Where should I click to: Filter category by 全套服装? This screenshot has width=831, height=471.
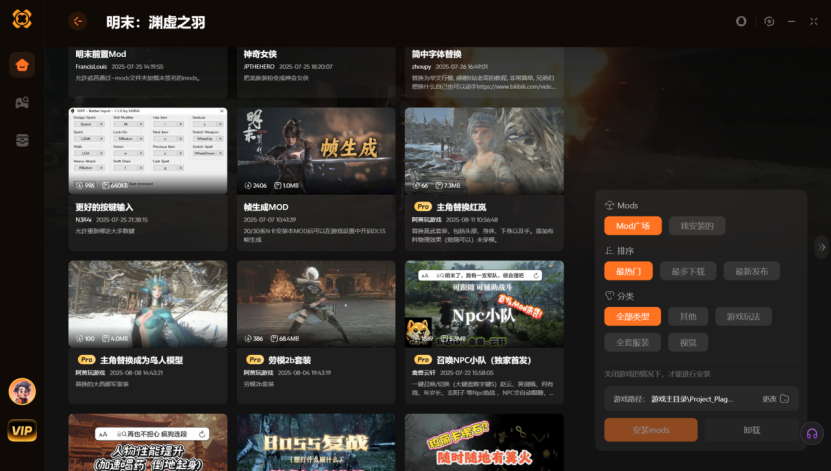click(633, 342)
